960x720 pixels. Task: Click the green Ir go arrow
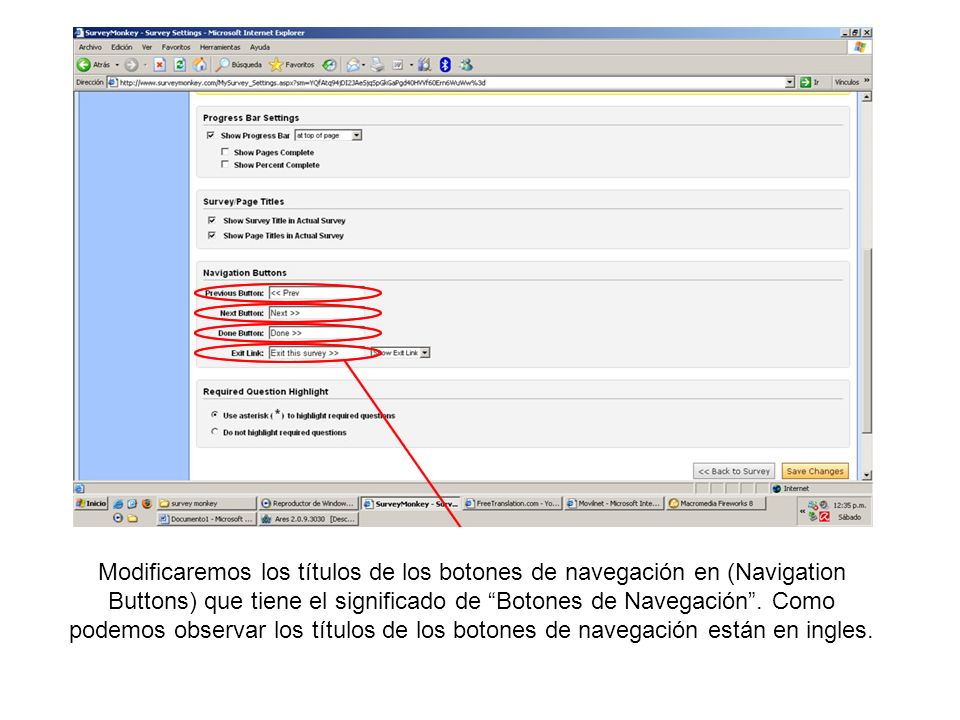806,82
